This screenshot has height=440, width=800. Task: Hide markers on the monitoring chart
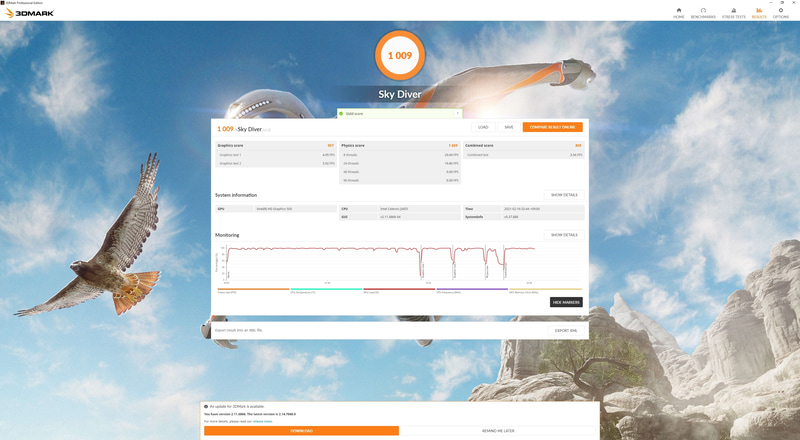tap(566, 302)
